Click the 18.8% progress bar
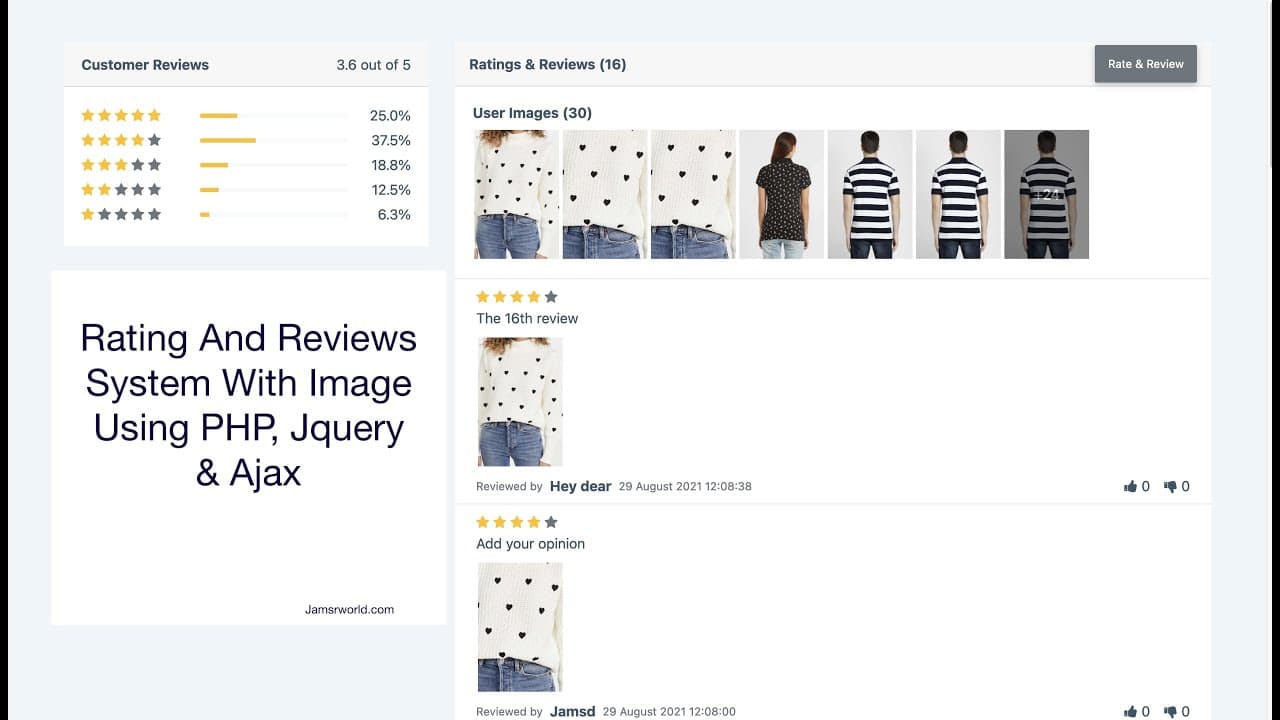Viewport: 1280px width, 720px height. (x=274, y=165)
